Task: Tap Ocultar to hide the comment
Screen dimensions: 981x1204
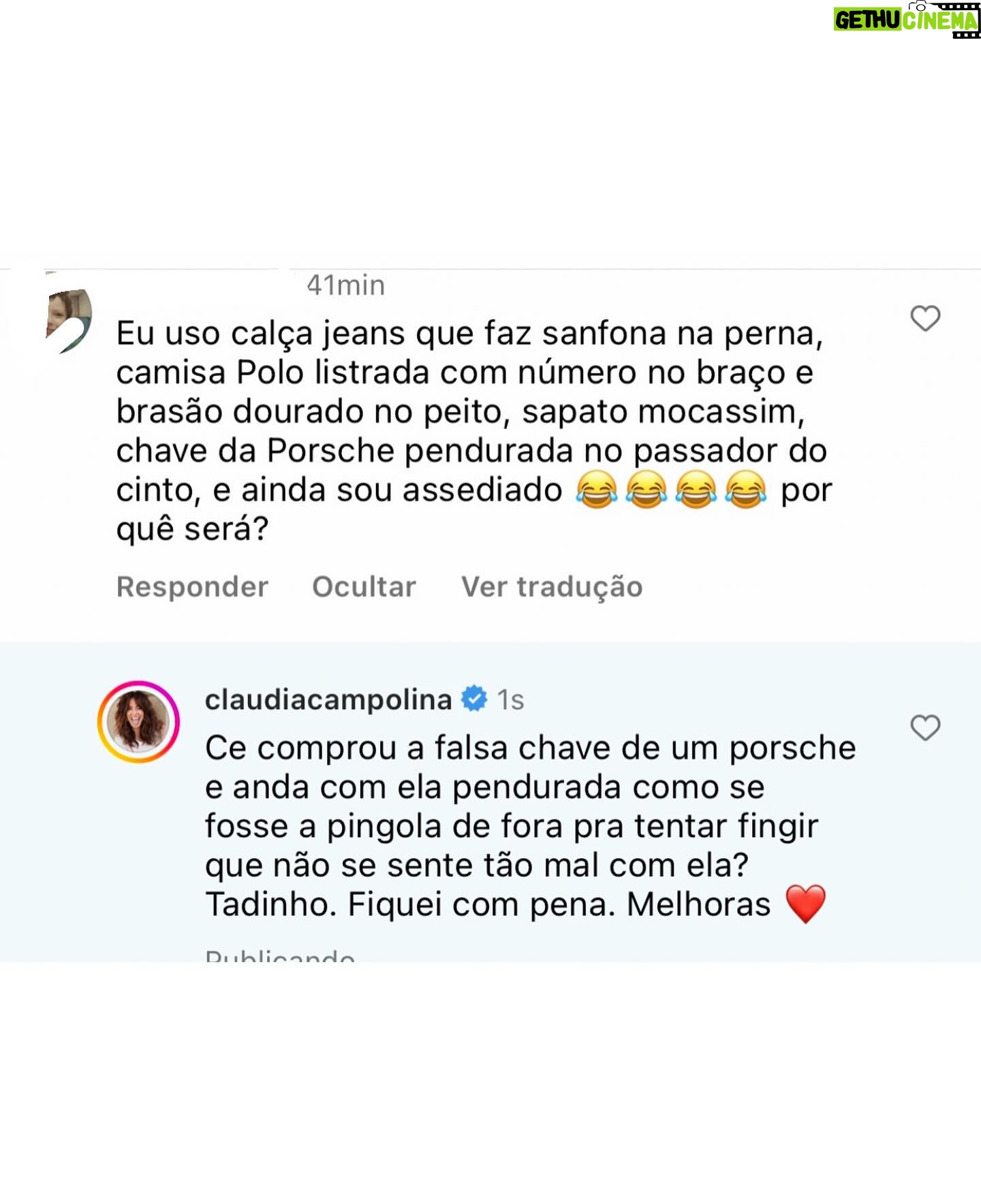Action: tap(364, 587)
